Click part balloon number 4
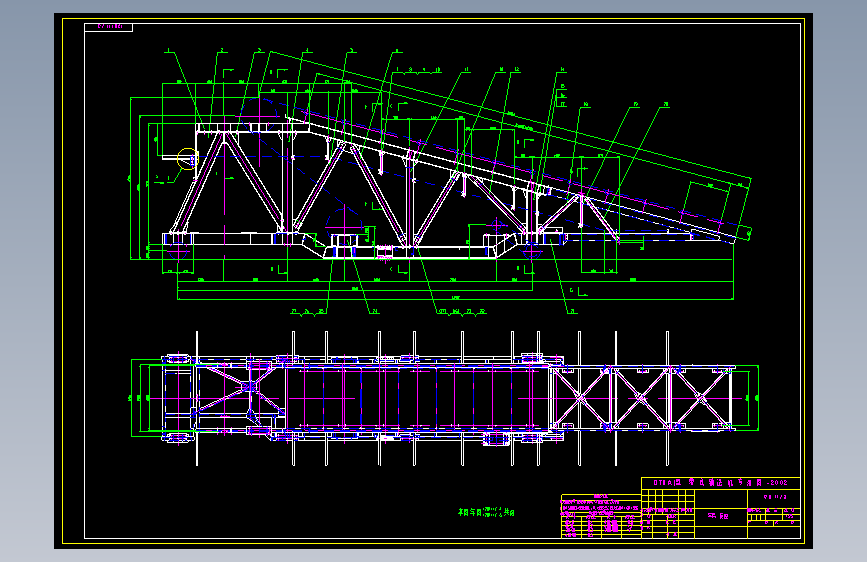 [307, 51]
